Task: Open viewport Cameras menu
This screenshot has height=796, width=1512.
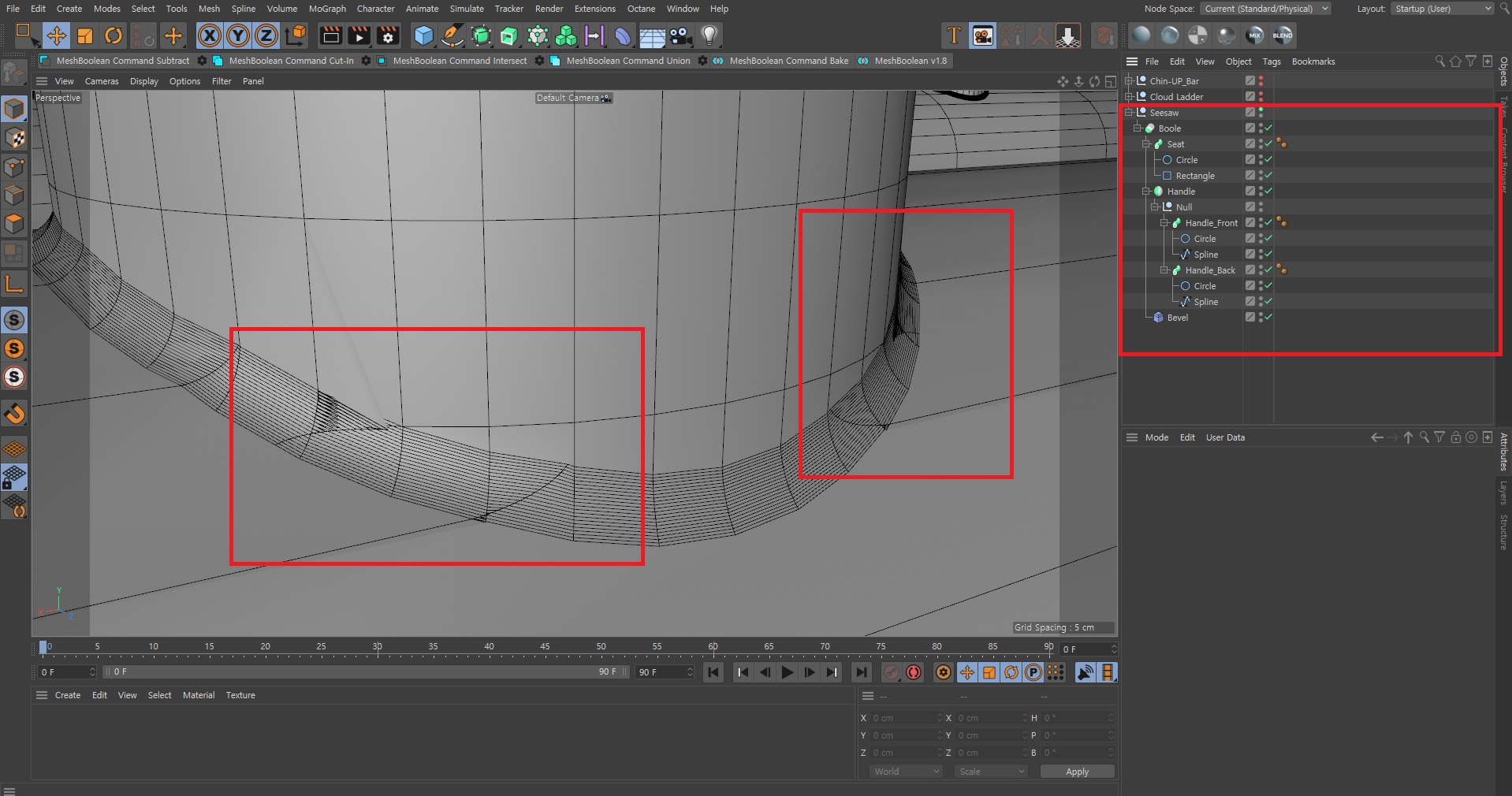Action: coord(102,81)
